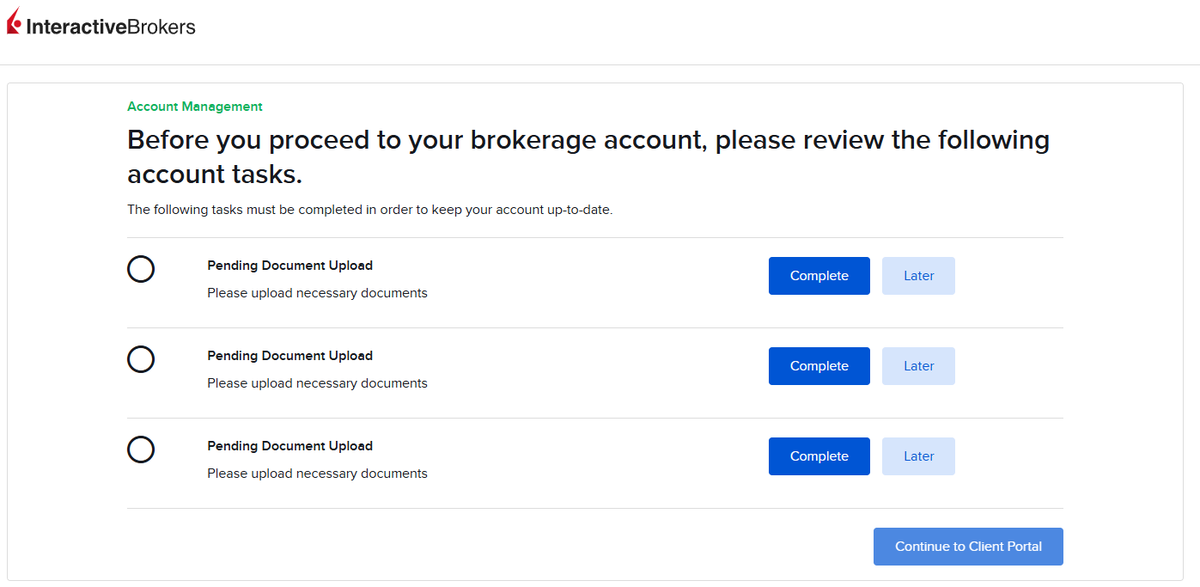Continue to Client Portal

pyautogui.click(x=968, y=547)
